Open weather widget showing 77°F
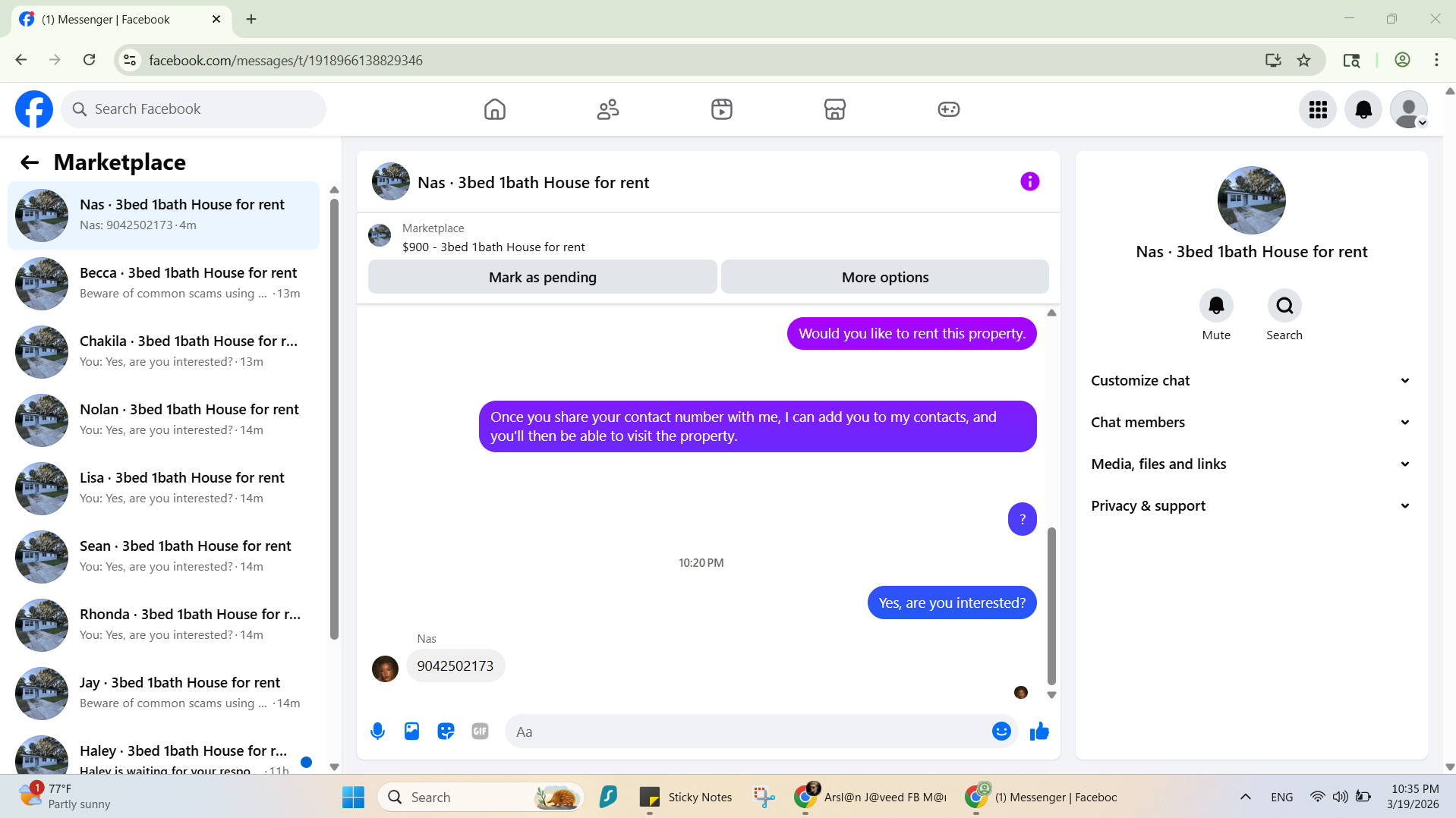Screen dimensions: 1456x818 (x=66, y=797)
